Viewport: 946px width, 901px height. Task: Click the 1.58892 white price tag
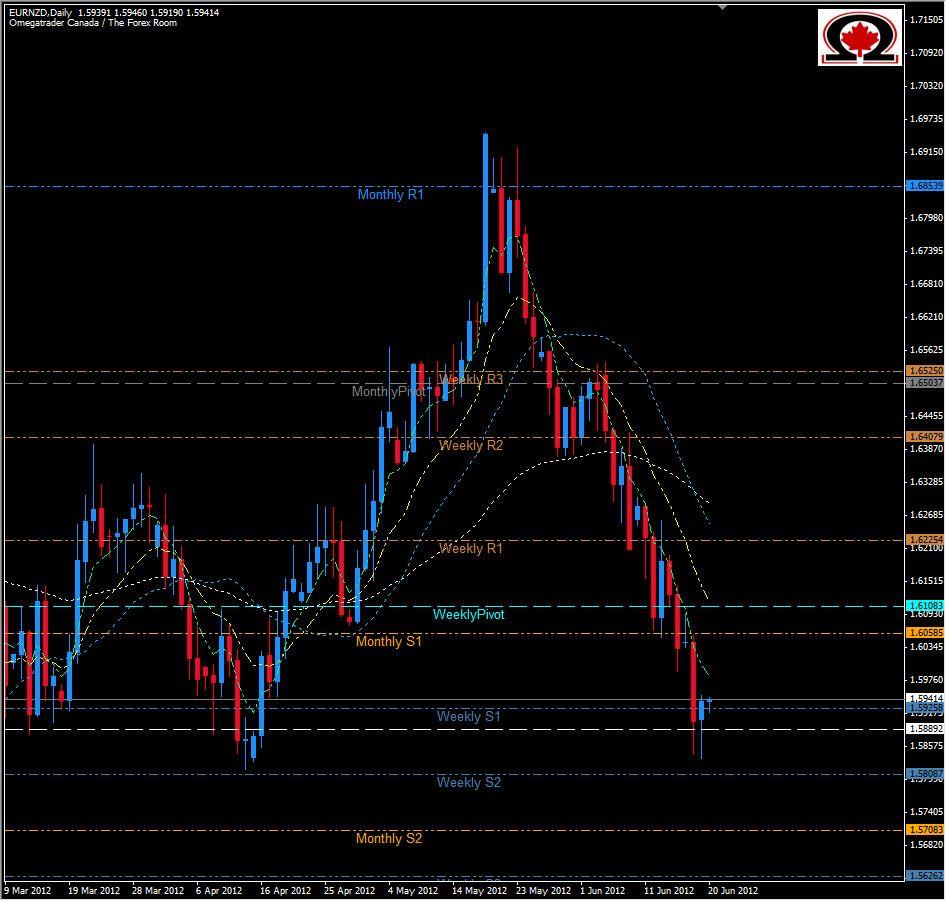click(925, 729)
